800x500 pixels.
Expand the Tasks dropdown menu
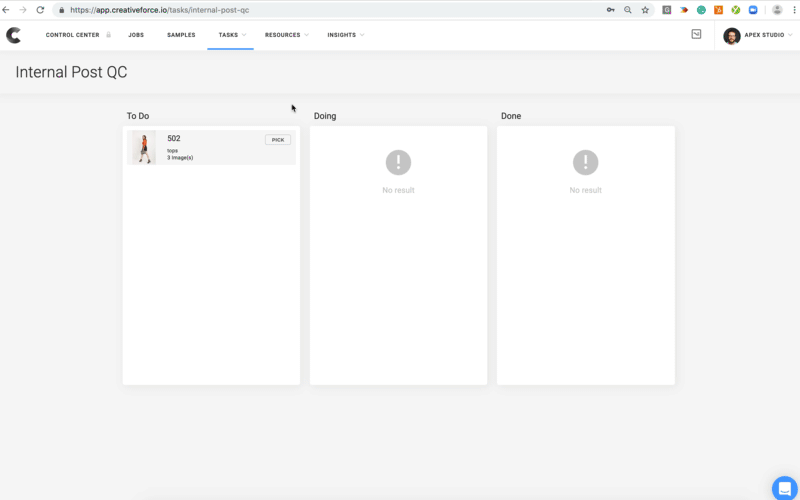231,35
